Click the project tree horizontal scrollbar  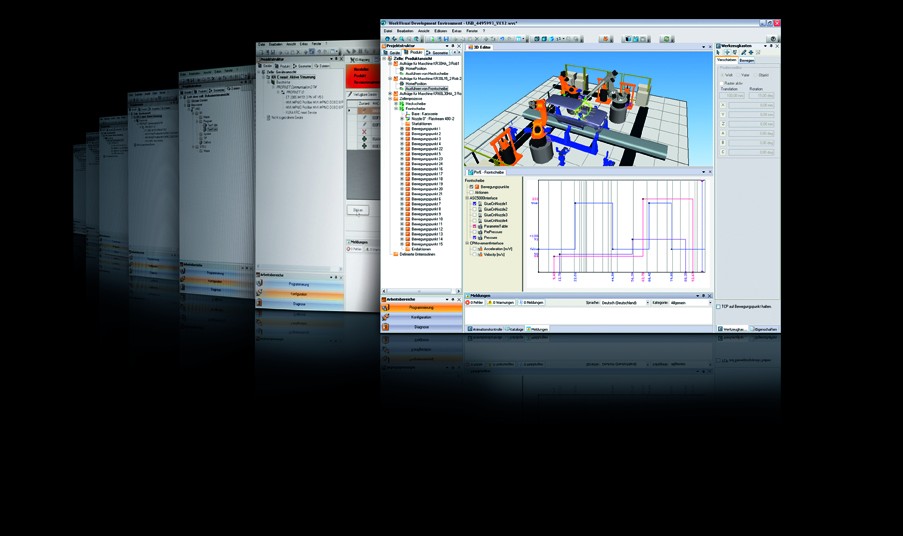coord(422,291)
